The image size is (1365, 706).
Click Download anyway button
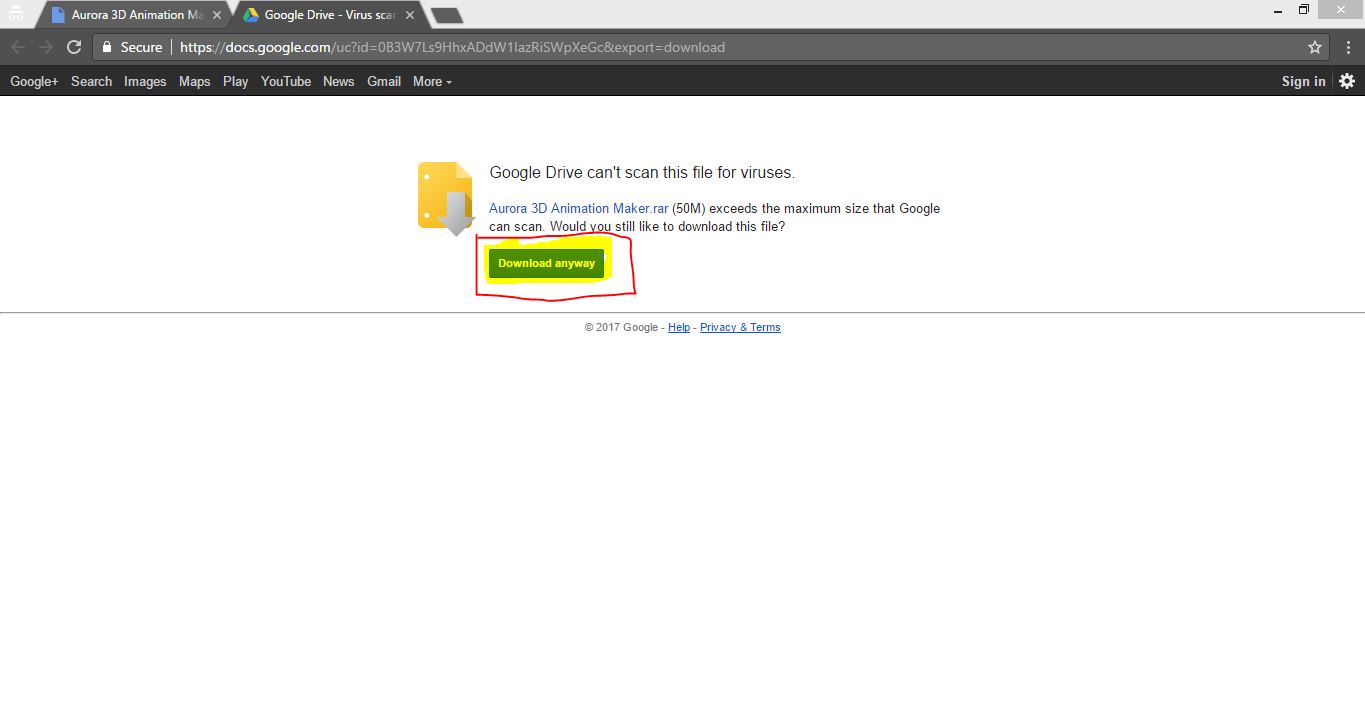point(547,263)
